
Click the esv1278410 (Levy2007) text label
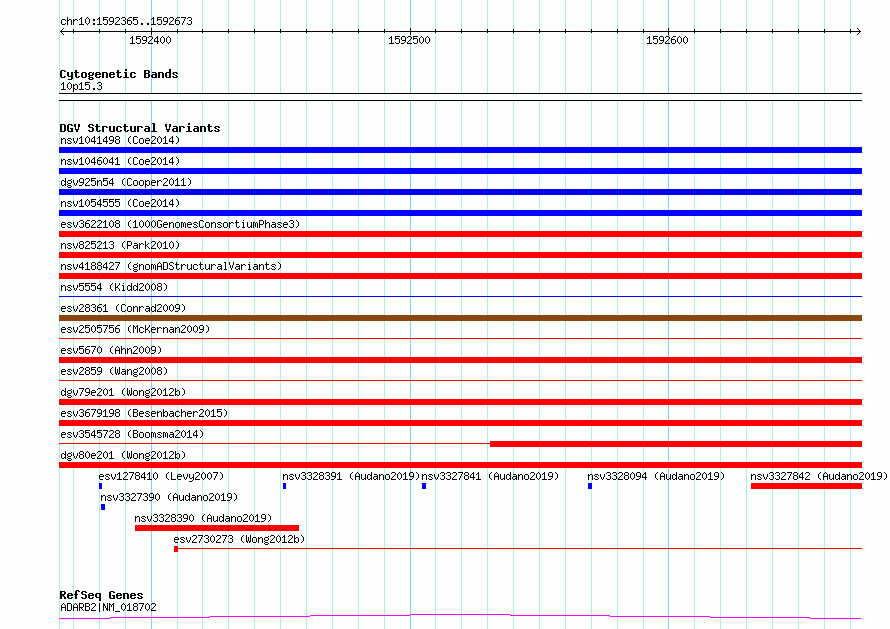click(x=161, y=476)
